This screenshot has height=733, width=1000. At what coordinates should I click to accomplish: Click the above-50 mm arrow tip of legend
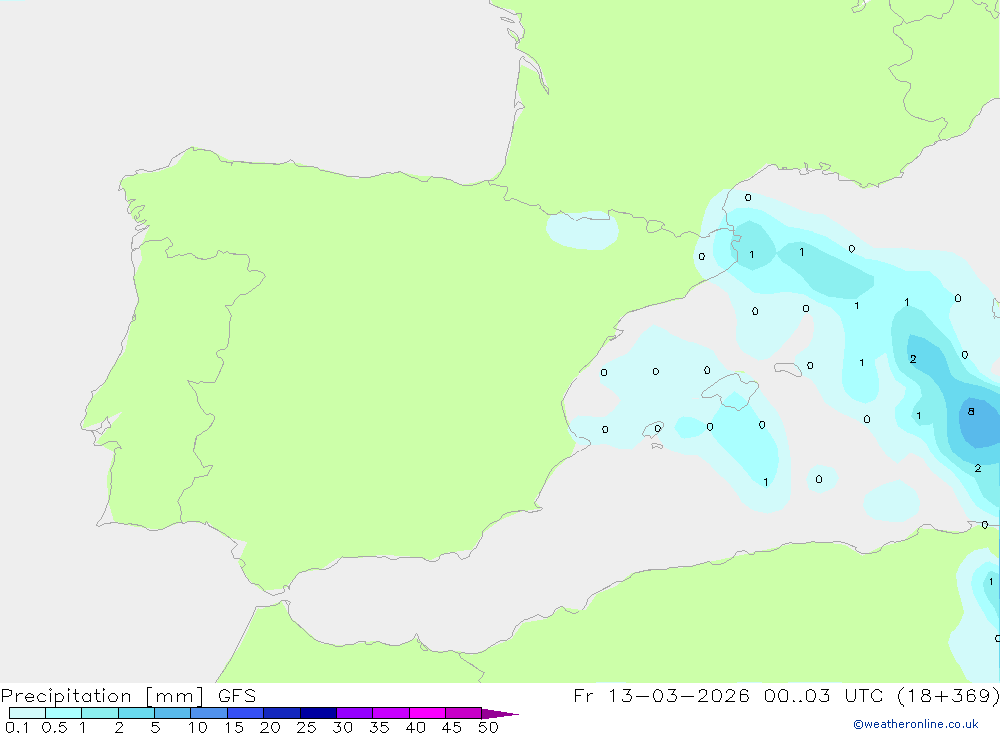[x=500, y=714]
